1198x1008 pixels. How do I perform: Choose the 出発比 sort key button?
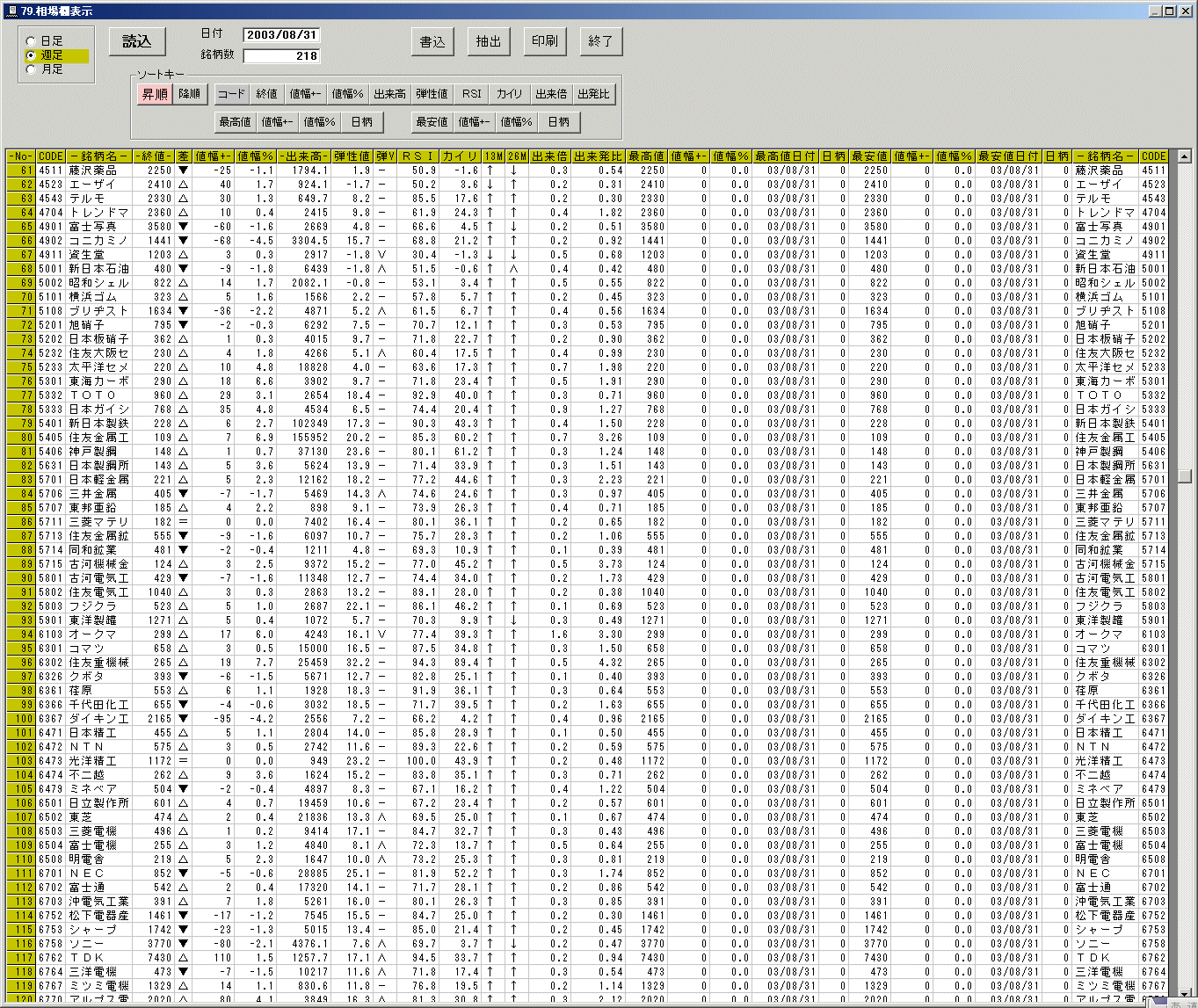click(x=594, y=94)
